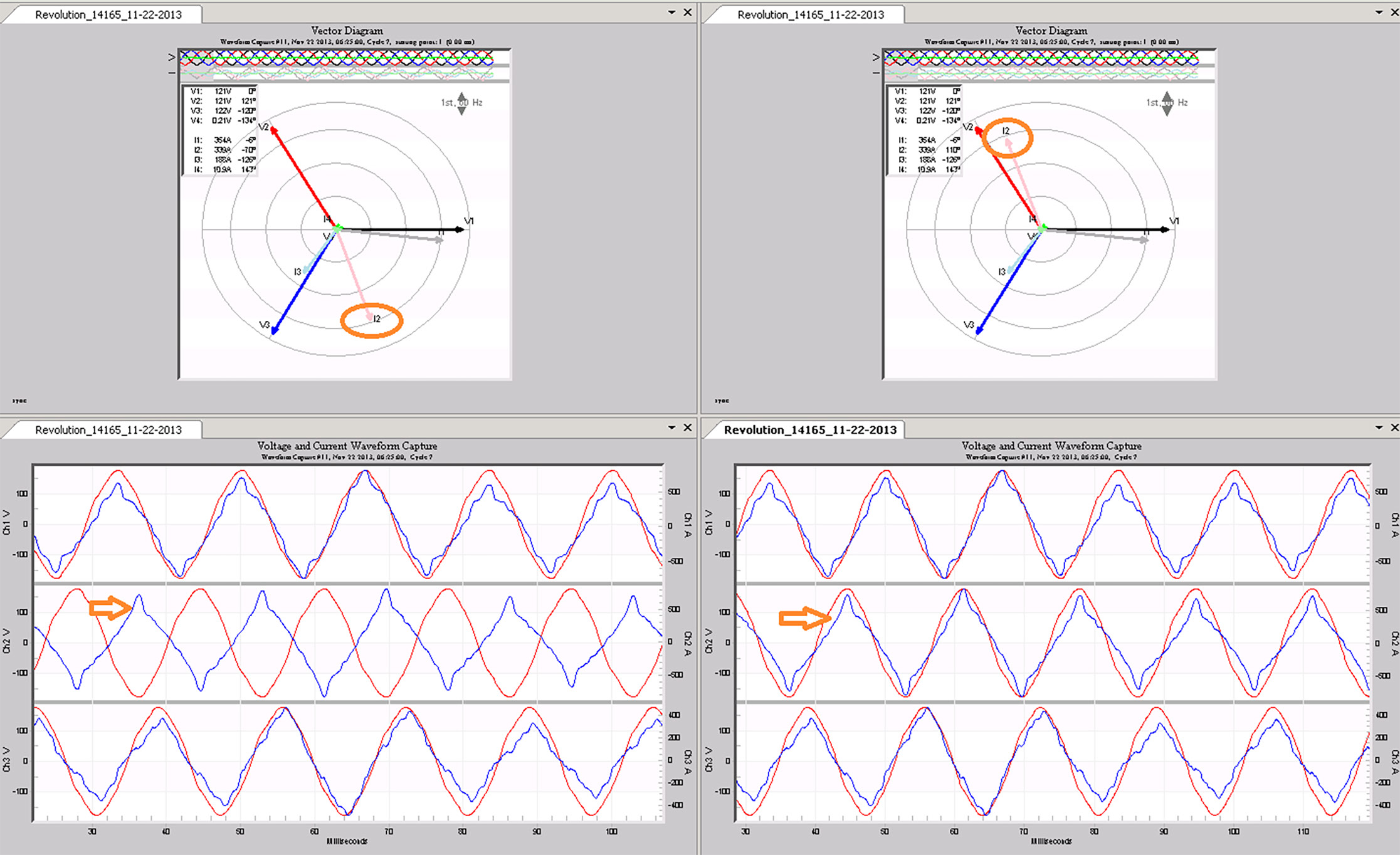Click the ">" voltage overview icon in left vector panel
1400x855 pixels.
172,58
